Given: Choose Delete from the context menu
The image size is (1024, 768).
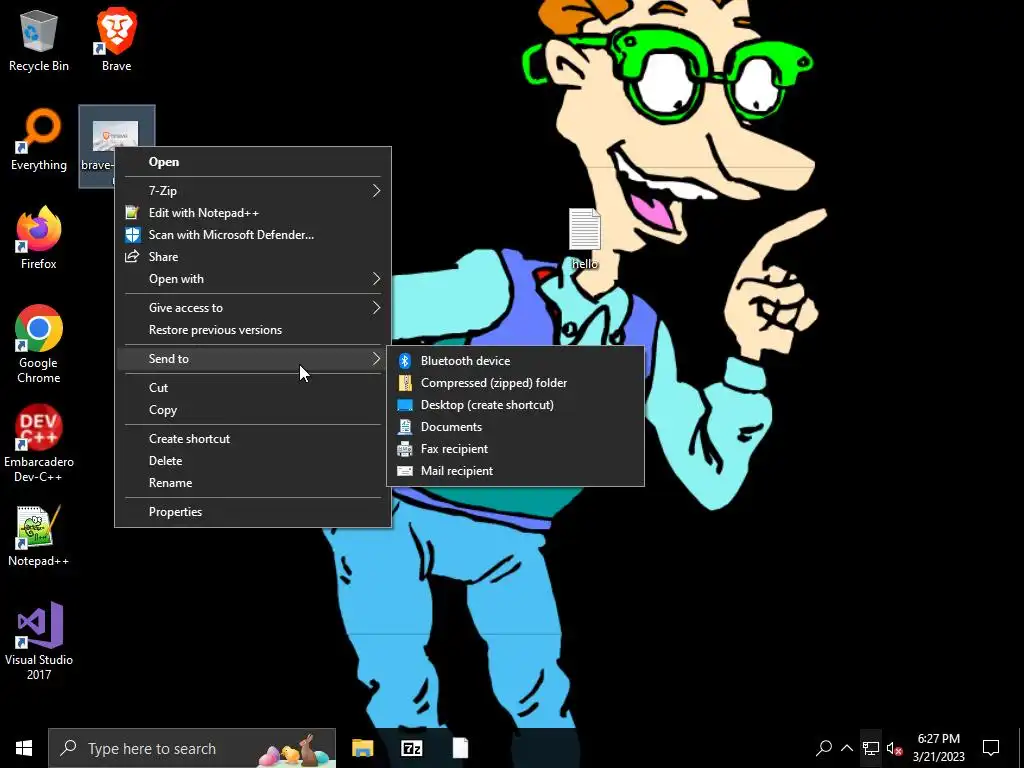Looking at the screenshot, I should [x=253, y=460].
